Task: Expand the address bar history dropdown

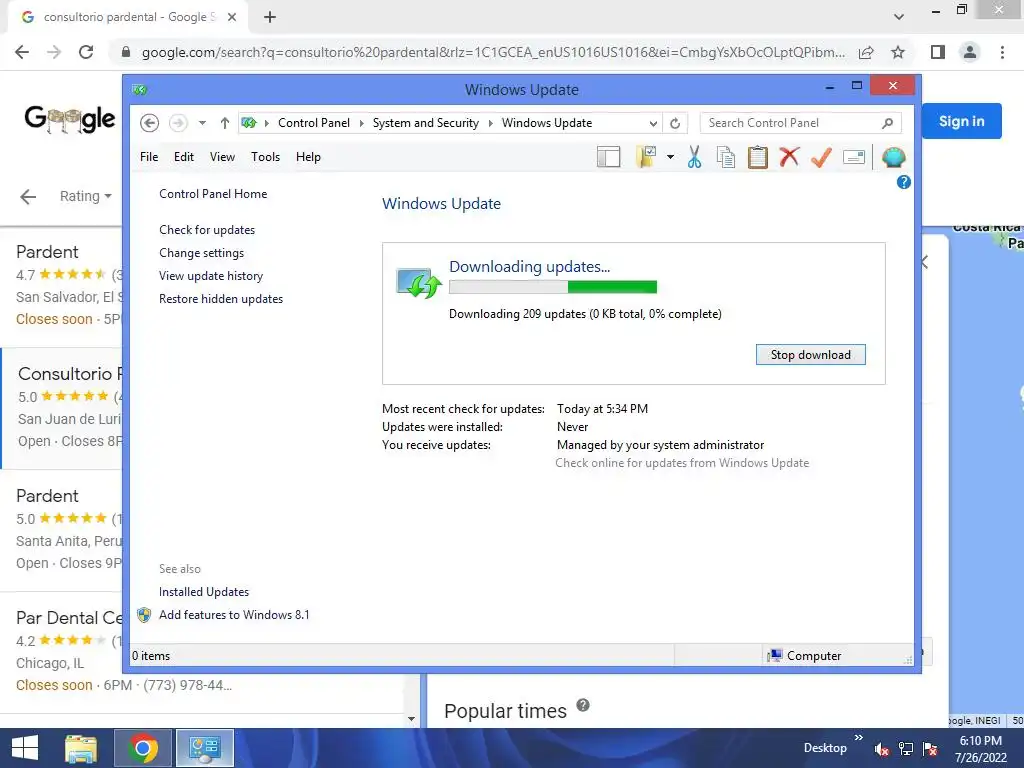Action: [x=653, y=123]
